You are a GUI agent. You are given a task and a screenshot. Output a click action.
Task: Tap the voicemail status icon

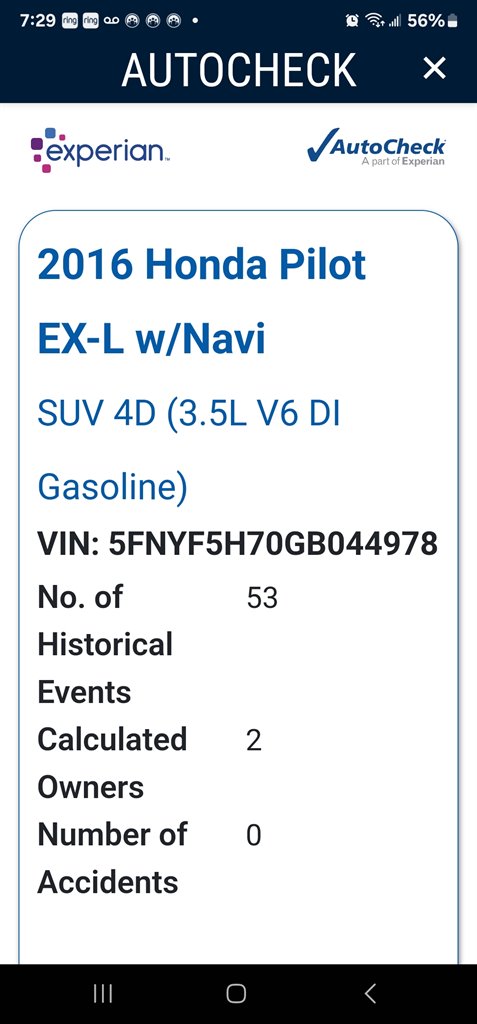tap(112, 21)
